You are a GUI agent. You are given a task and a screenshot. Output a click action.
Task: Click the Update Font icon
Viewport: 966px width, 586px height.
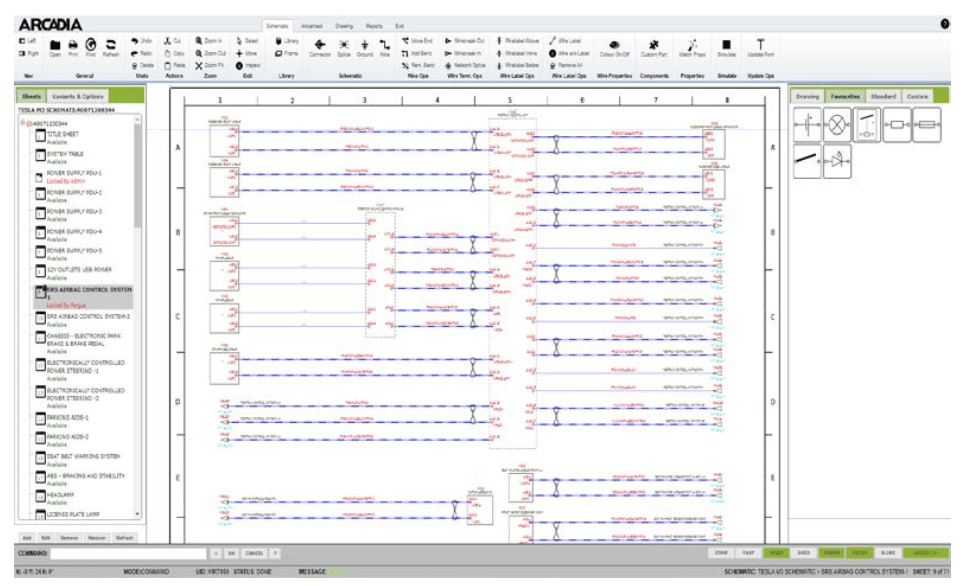click(x=761, y=46)
